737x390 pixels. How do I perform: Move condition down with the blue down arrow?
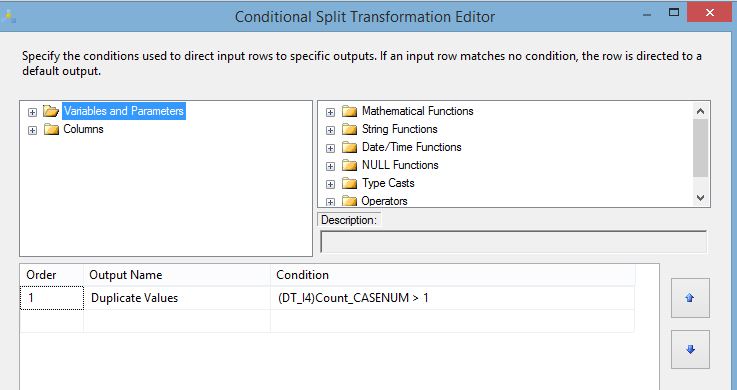690,350
